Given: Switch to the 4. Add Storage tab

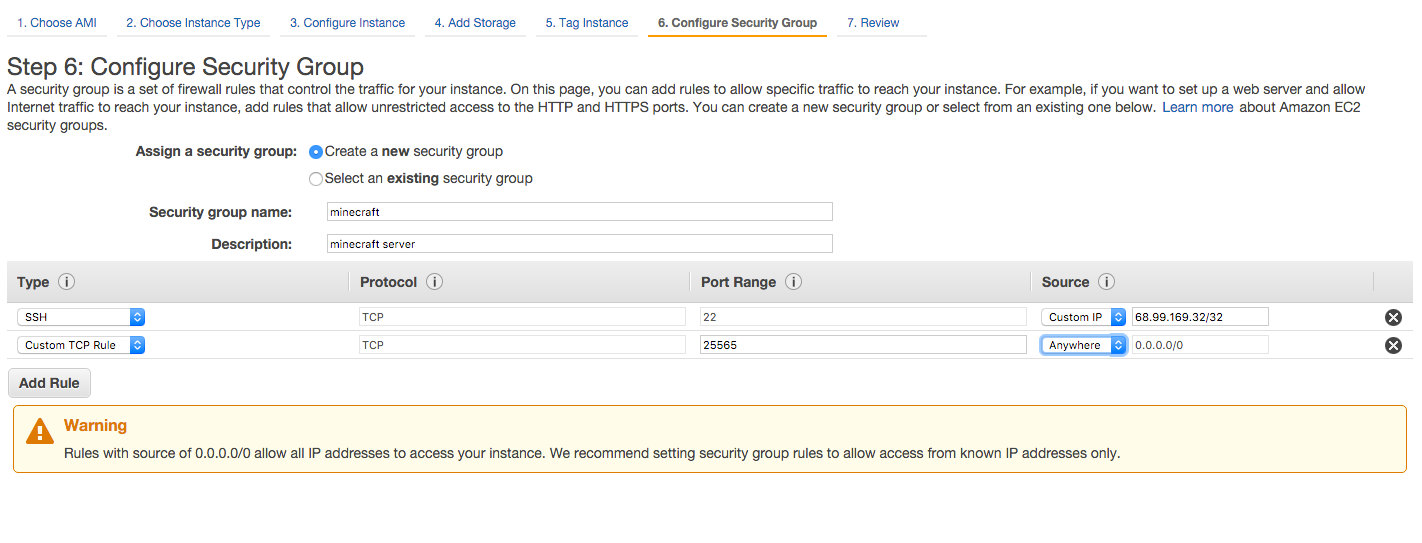Looking at the screenshot, I should (x=475, y=23).
